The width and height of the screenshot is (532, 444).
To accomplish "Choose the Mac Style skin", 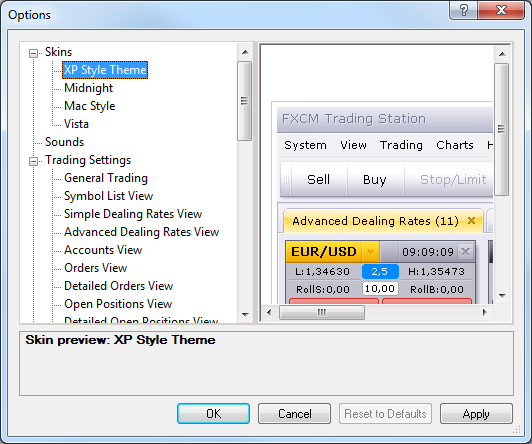I will click(90, 106).
